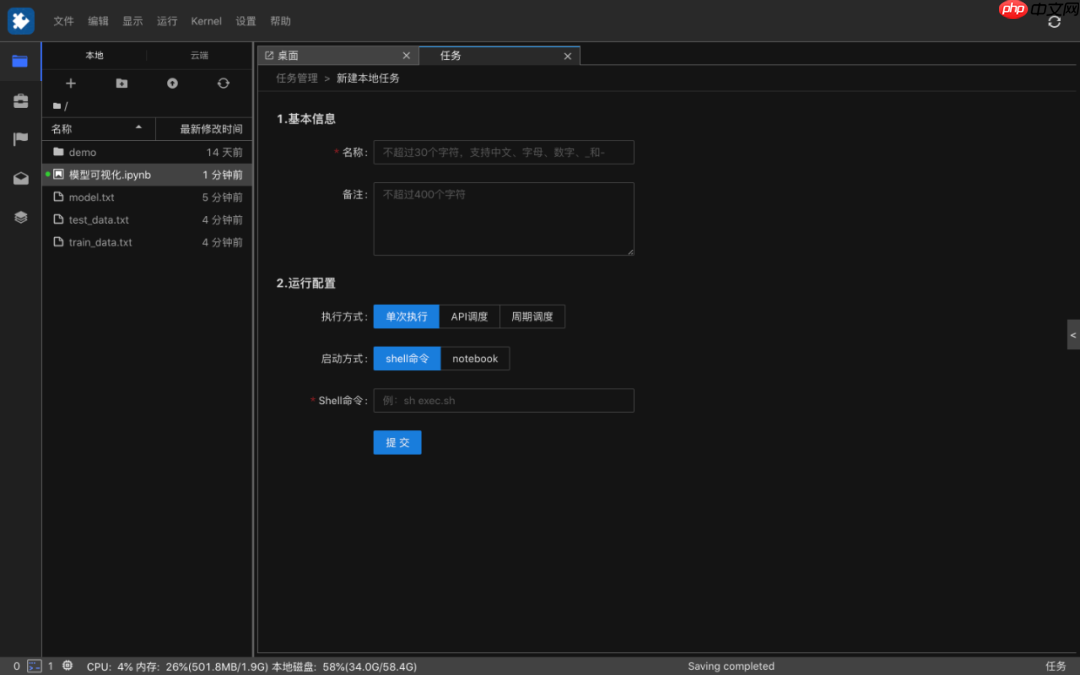Click the upload file icon

coord(172,83)
